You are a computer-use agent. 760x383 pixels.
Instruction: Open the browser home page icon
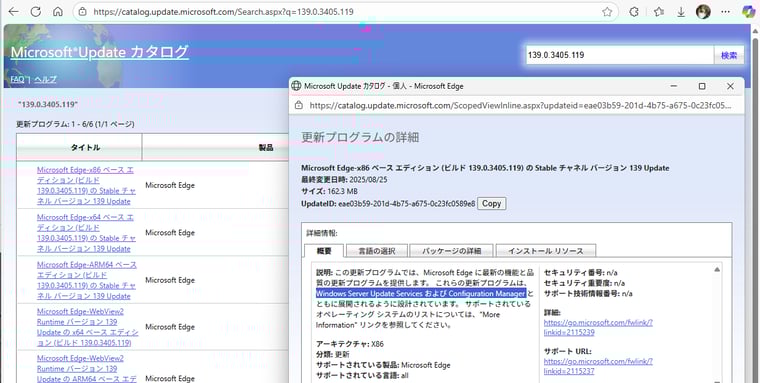[58, 12]
